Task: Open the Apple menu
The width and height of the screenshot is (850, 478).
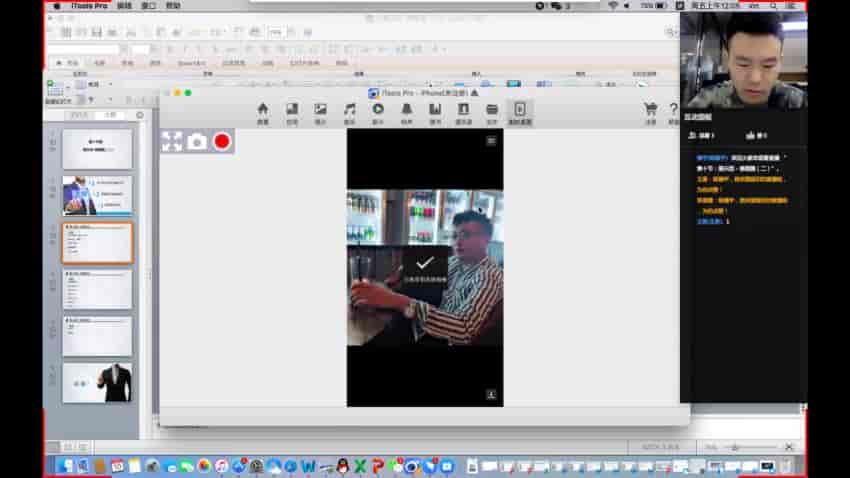Action: coord(56,6)
